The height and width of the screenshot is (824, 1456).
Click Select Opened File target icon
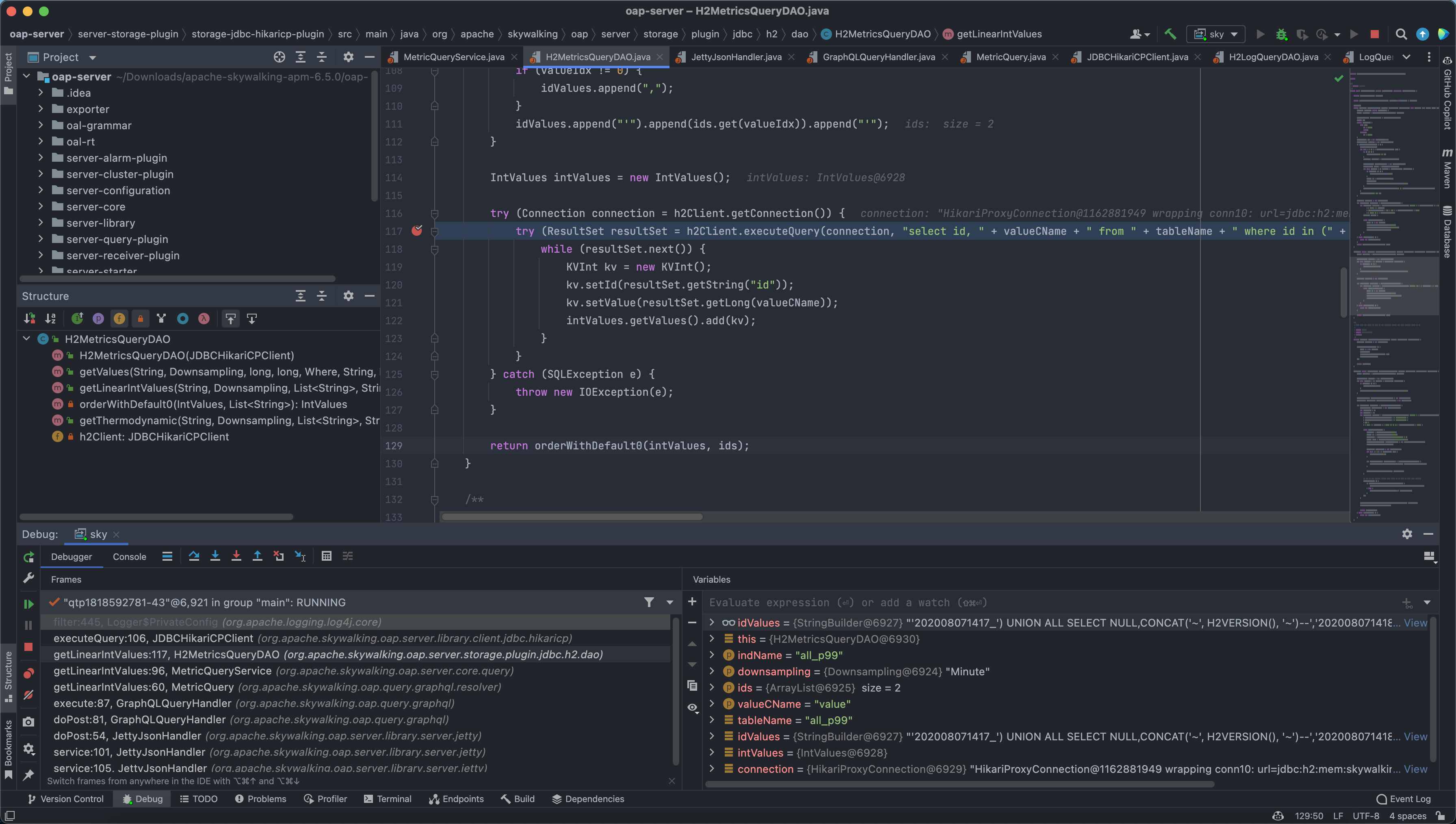[x=279, y=57]
